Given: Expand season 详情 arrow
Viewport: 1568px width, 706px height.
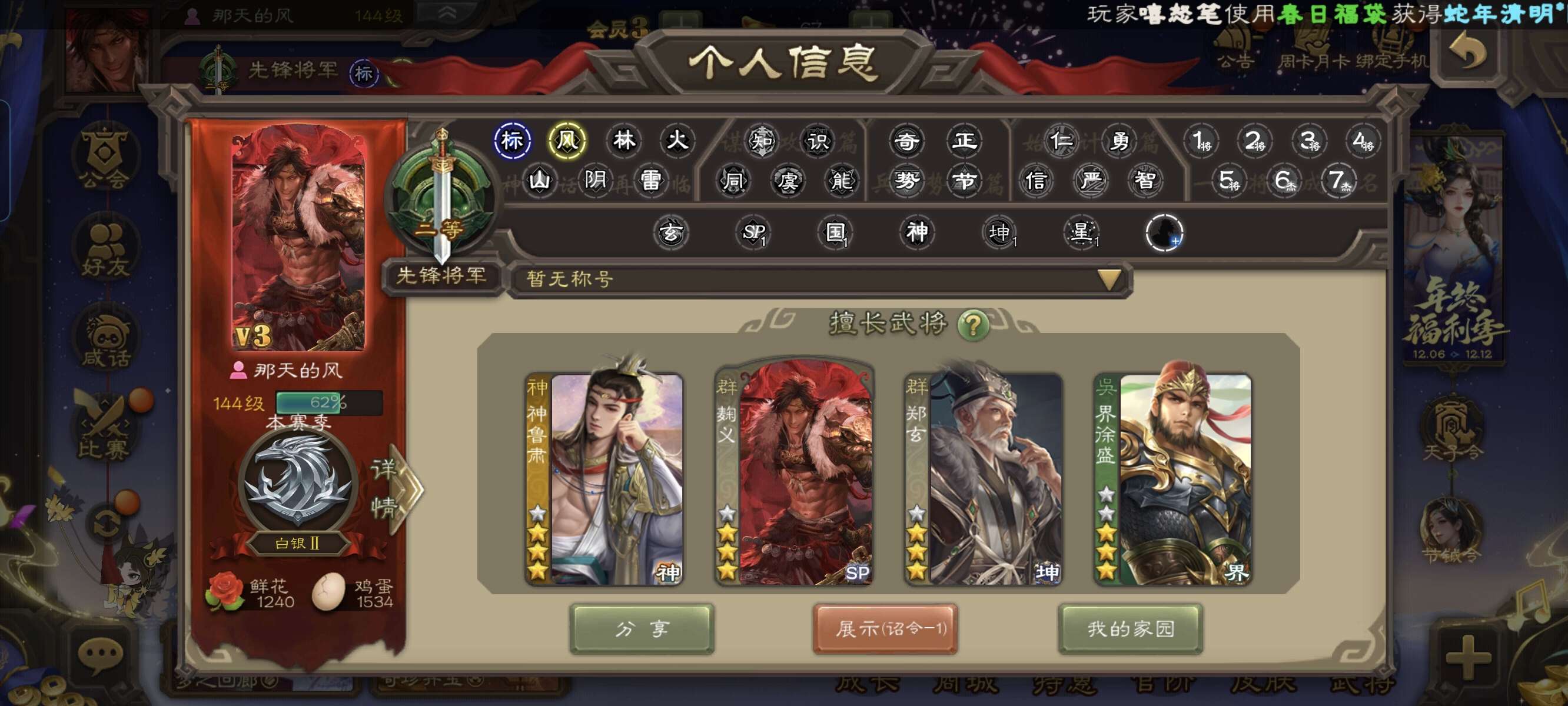Looking at the screenshot, I should tap(396, 488).
